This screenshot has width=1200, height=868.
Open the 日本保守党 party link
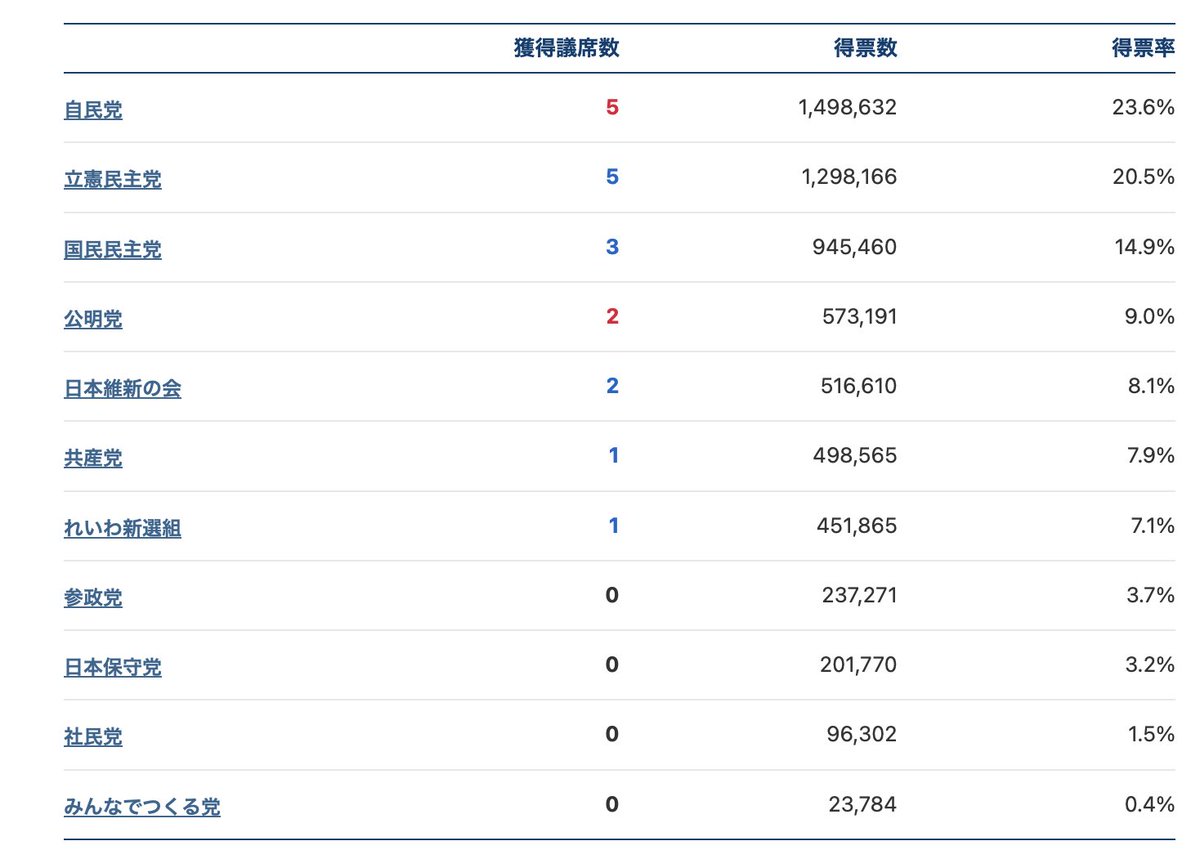(x=113, y=668)
